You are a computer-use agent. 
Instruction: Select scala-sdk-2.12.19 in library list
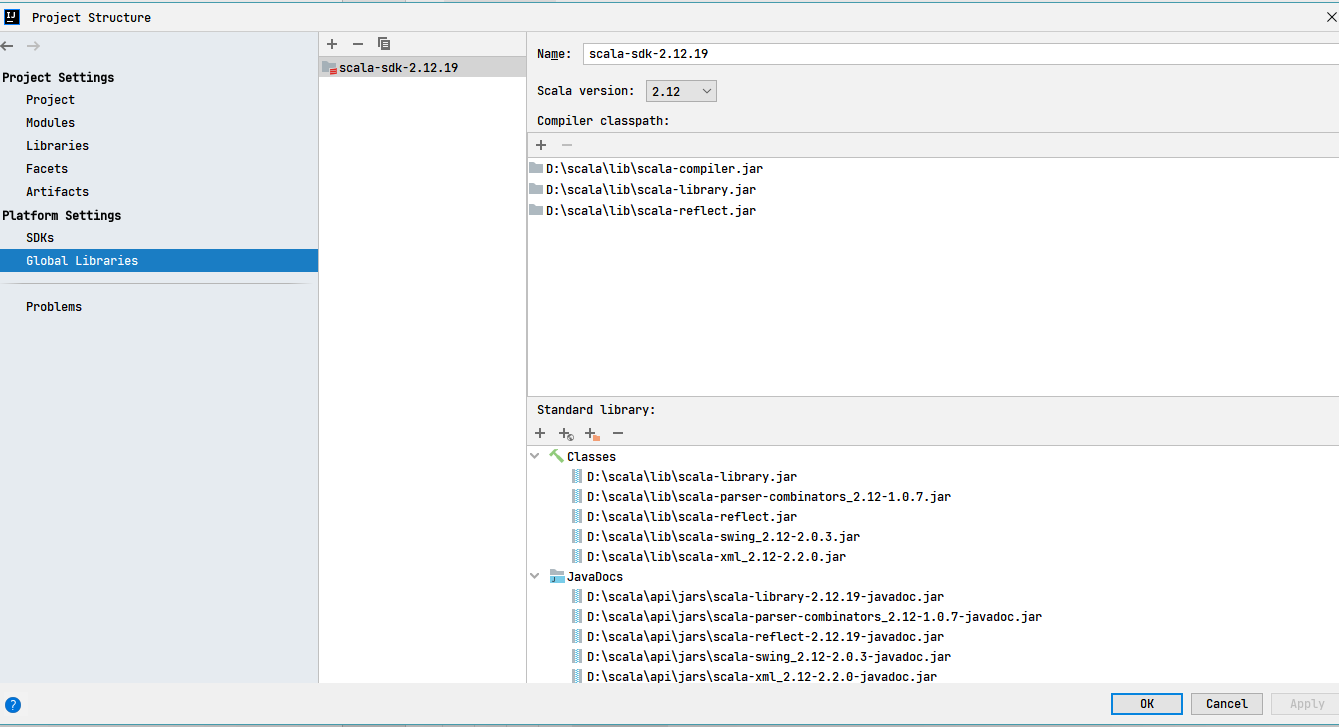pyautogui.click(x=422, y=67)
